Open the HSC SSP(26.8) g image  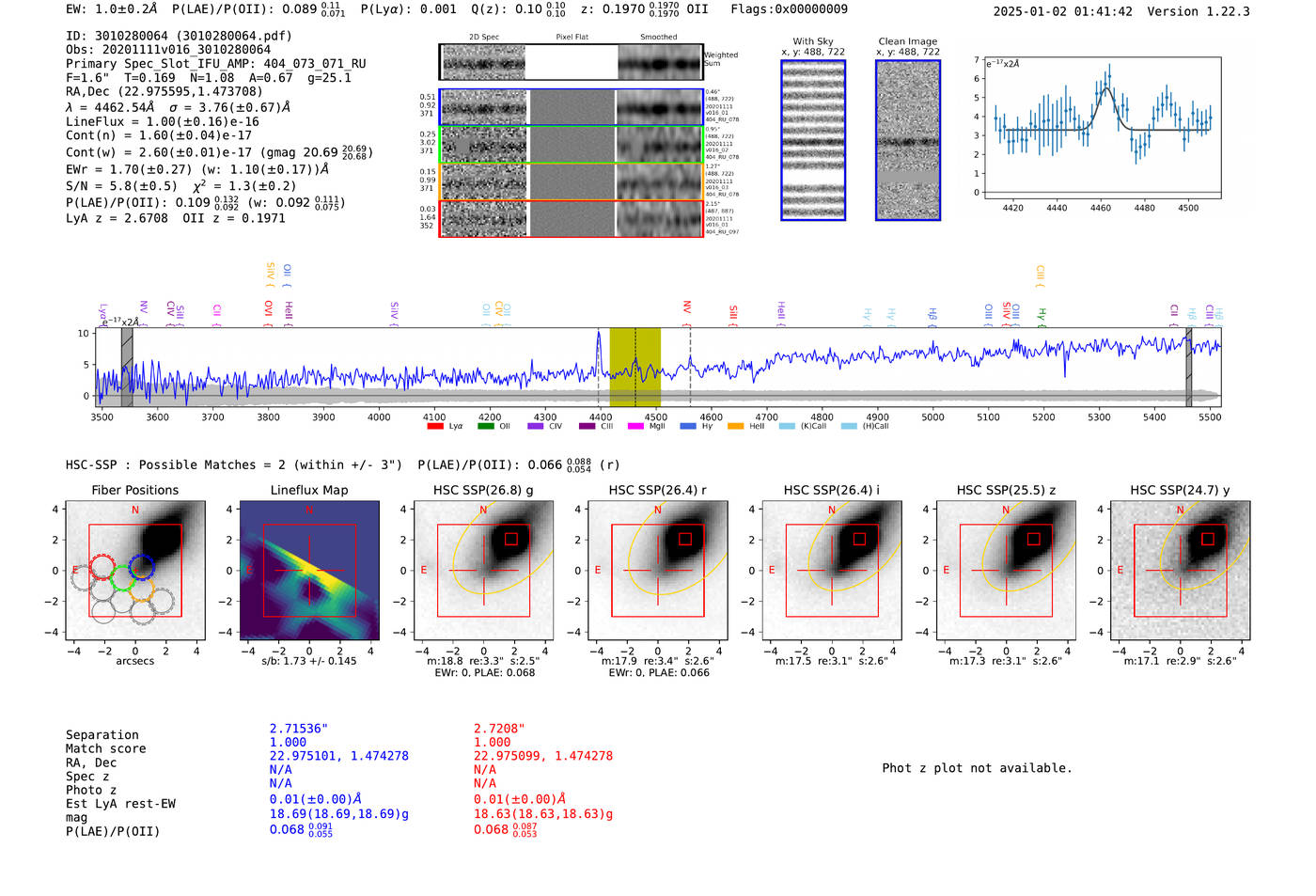483,570
